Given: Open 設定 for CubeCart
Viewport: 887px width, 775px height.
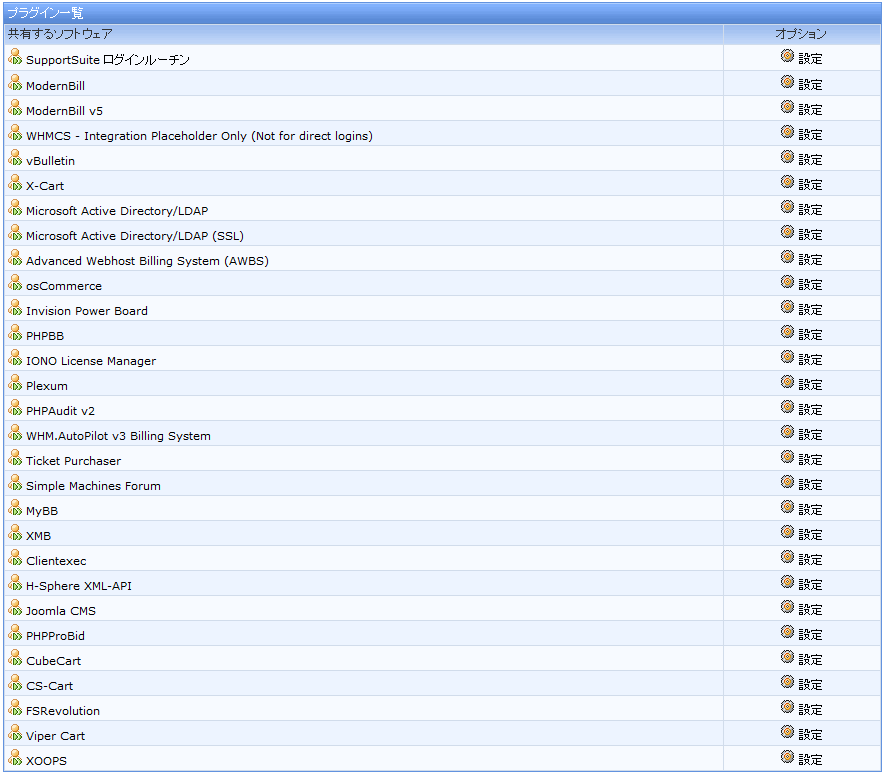Looking at the screenshot, I should tap(810, 659).
